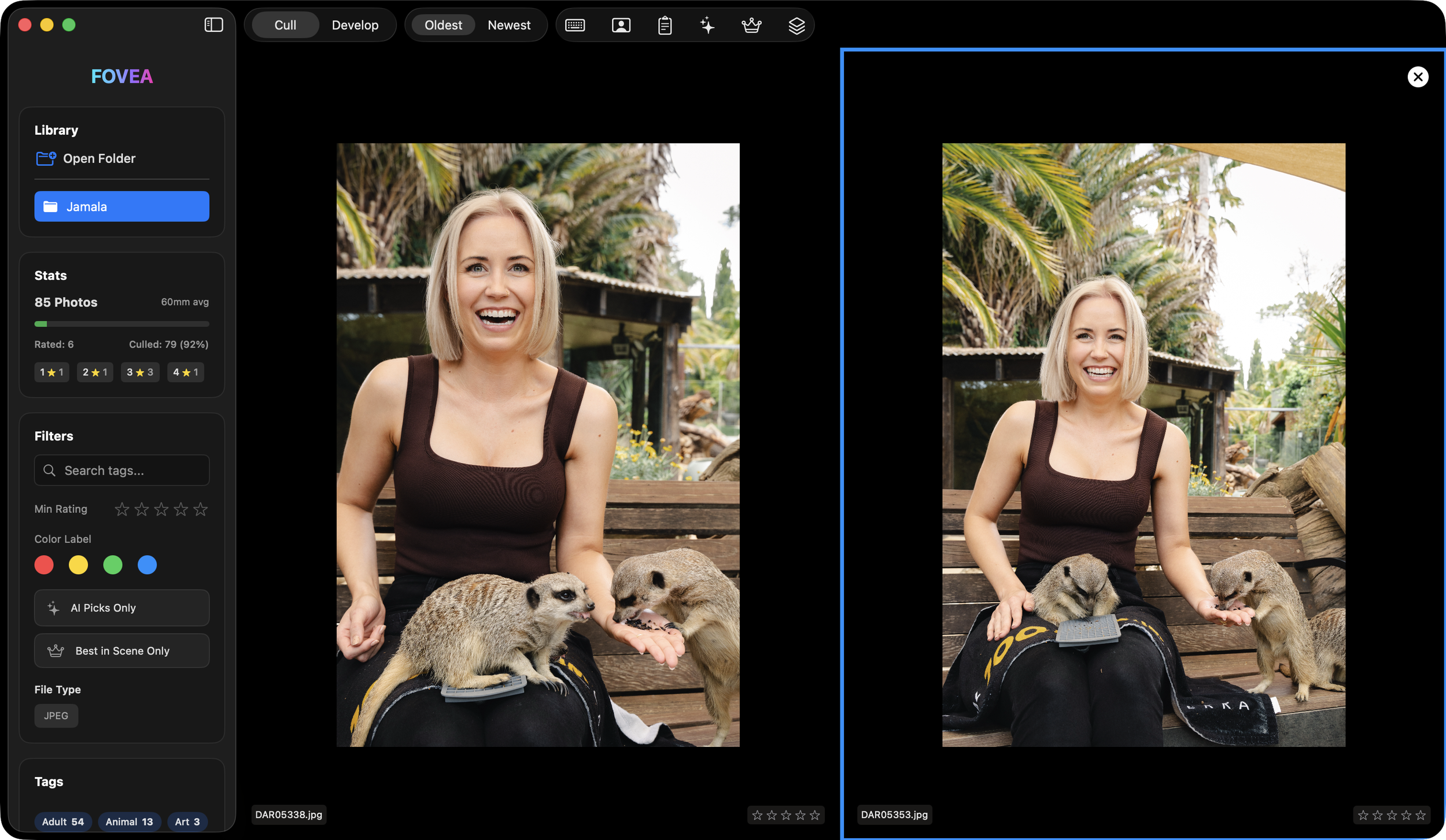
Task: Select the Oldest sort option
Action: pyautogui.click(x=443, y=24)
